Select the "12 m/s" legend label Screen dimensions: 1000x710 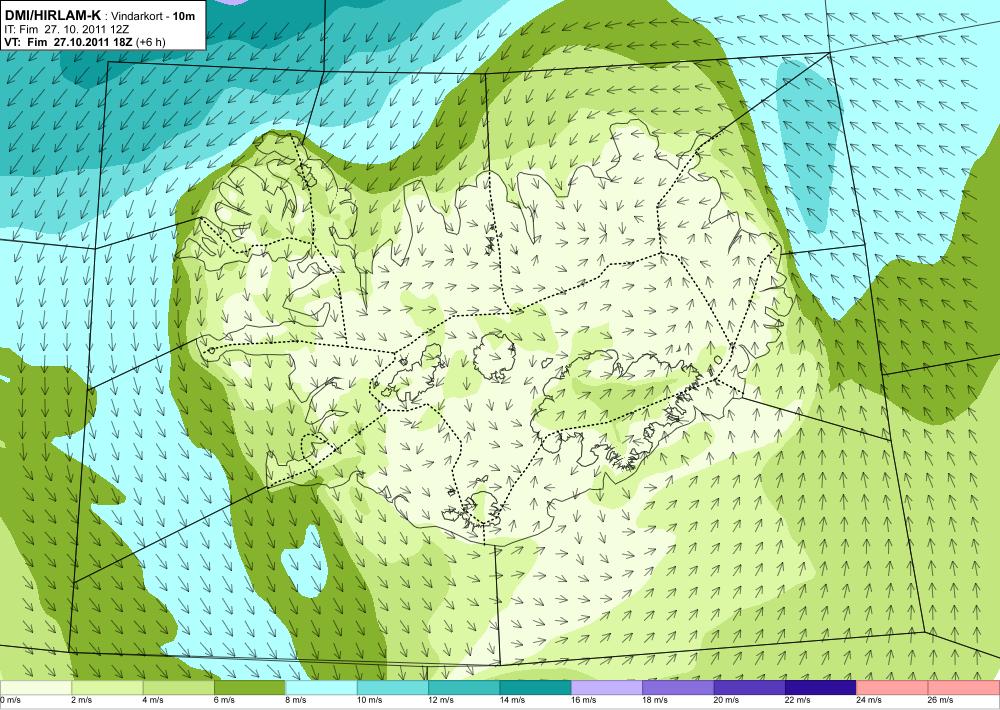tap(441, 700)
